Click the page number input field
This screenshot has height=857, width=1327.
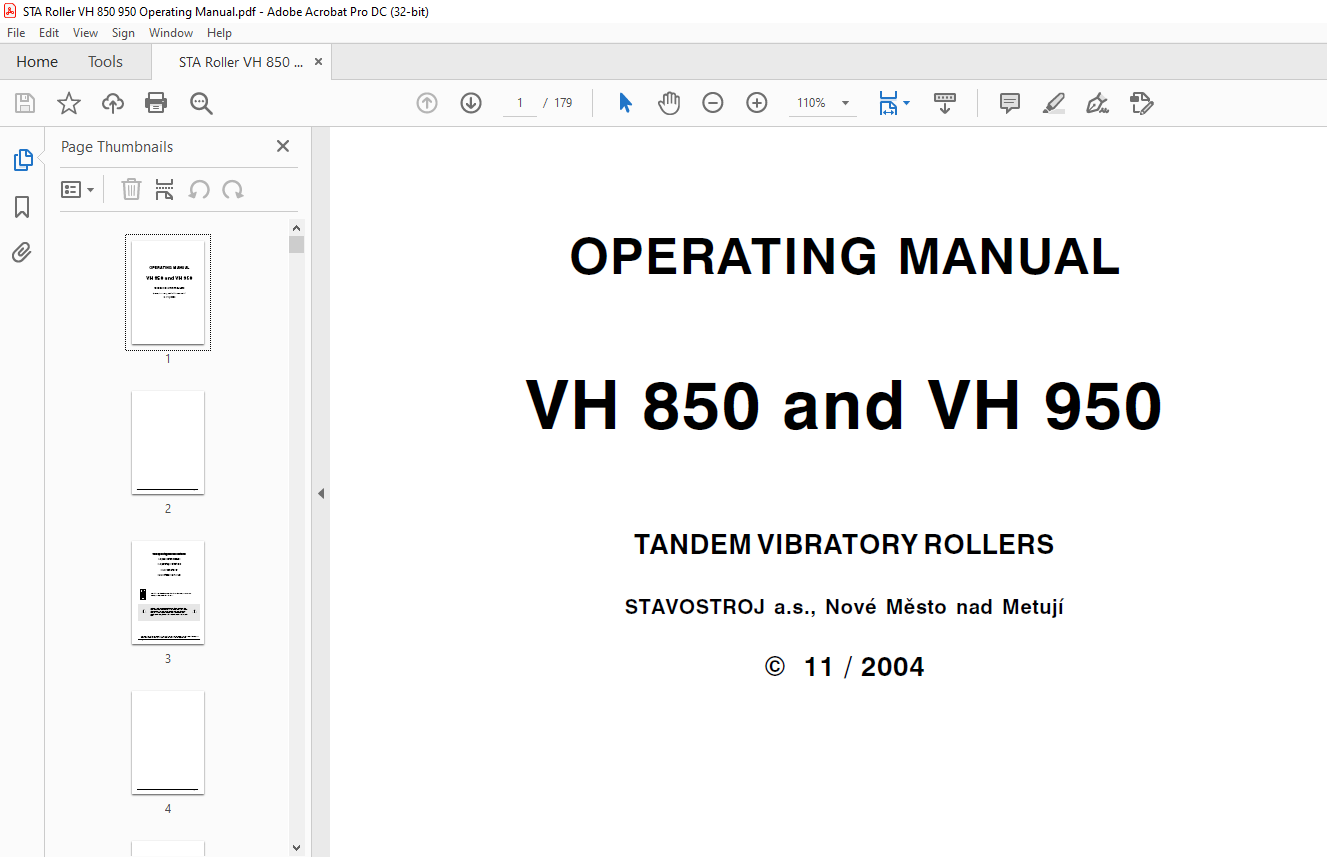point(520,103)
